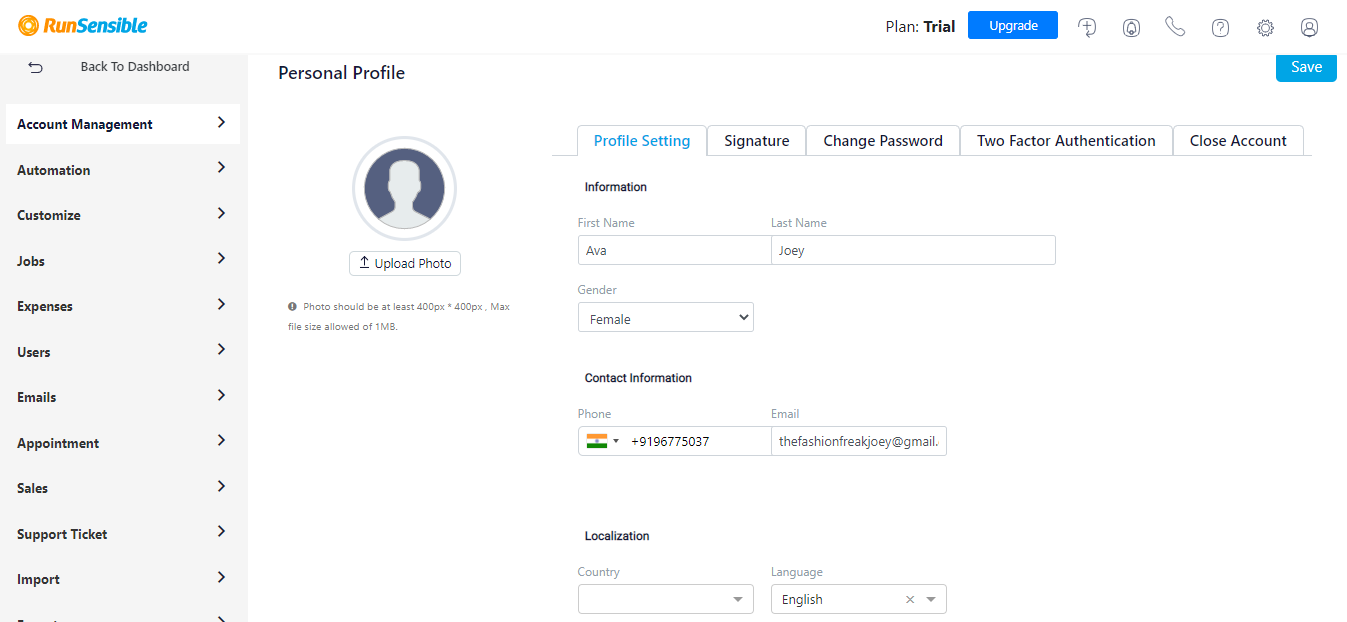Screen dimensions: 1347x622
Task: Click the Personal Profile heading
Action: (342, 73)
